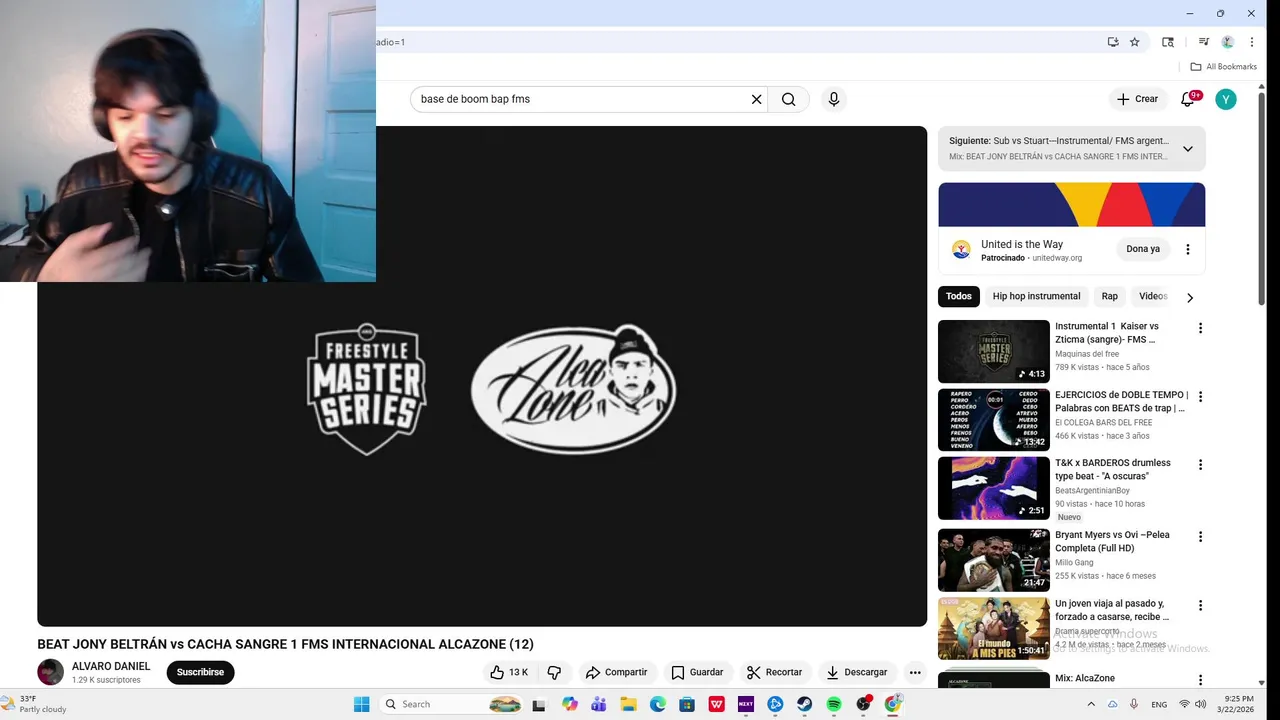Image resolution: width=1280 pixels, height=720 pixels.
Task: Open ALVARO DANIEL channel avatar
Action: click(x=50, y=672)
